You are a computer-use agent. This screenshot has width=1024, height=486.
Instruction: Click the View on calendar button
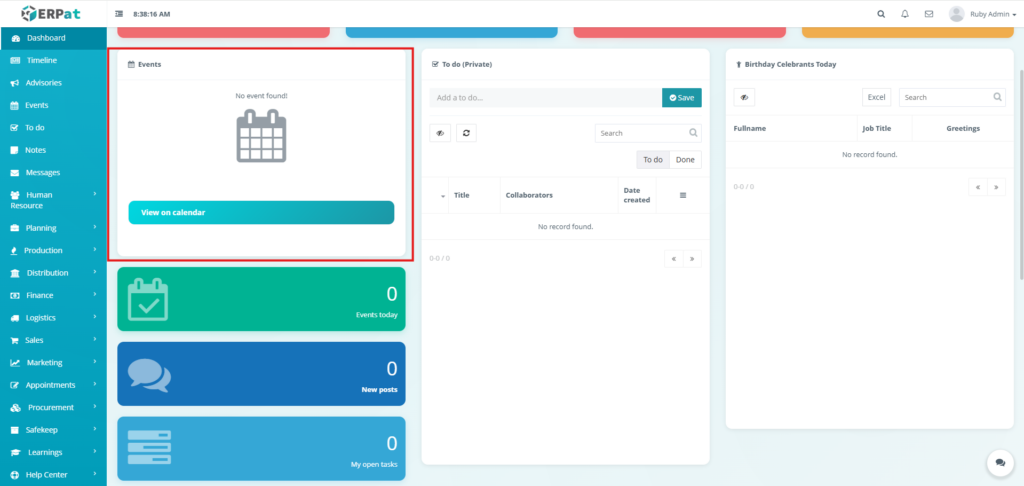261,212
